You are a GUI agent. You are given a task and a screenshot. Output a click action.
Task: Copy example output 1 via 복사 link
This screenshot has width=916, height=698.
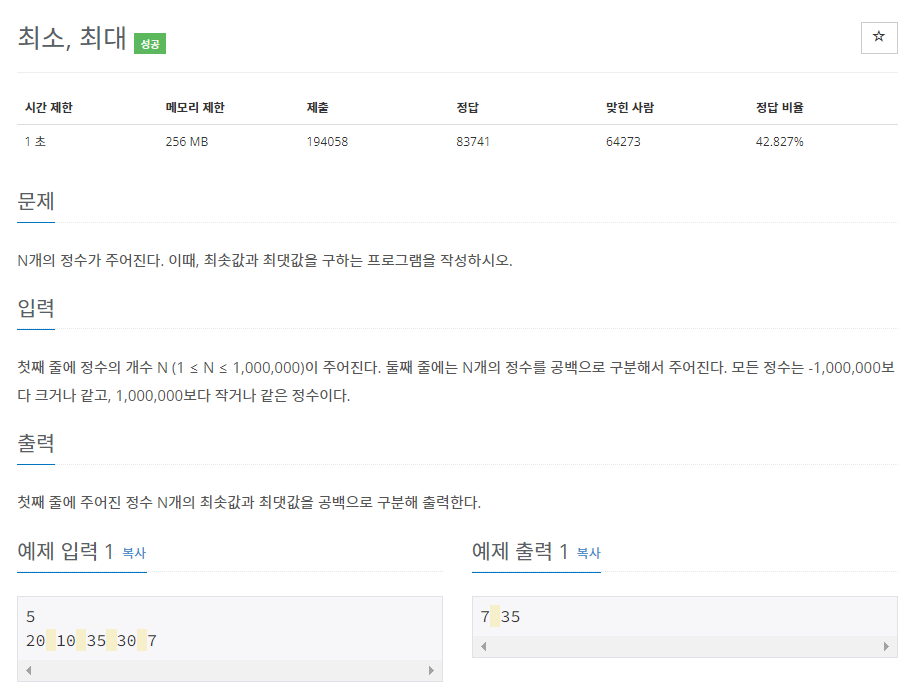(588, 553)
